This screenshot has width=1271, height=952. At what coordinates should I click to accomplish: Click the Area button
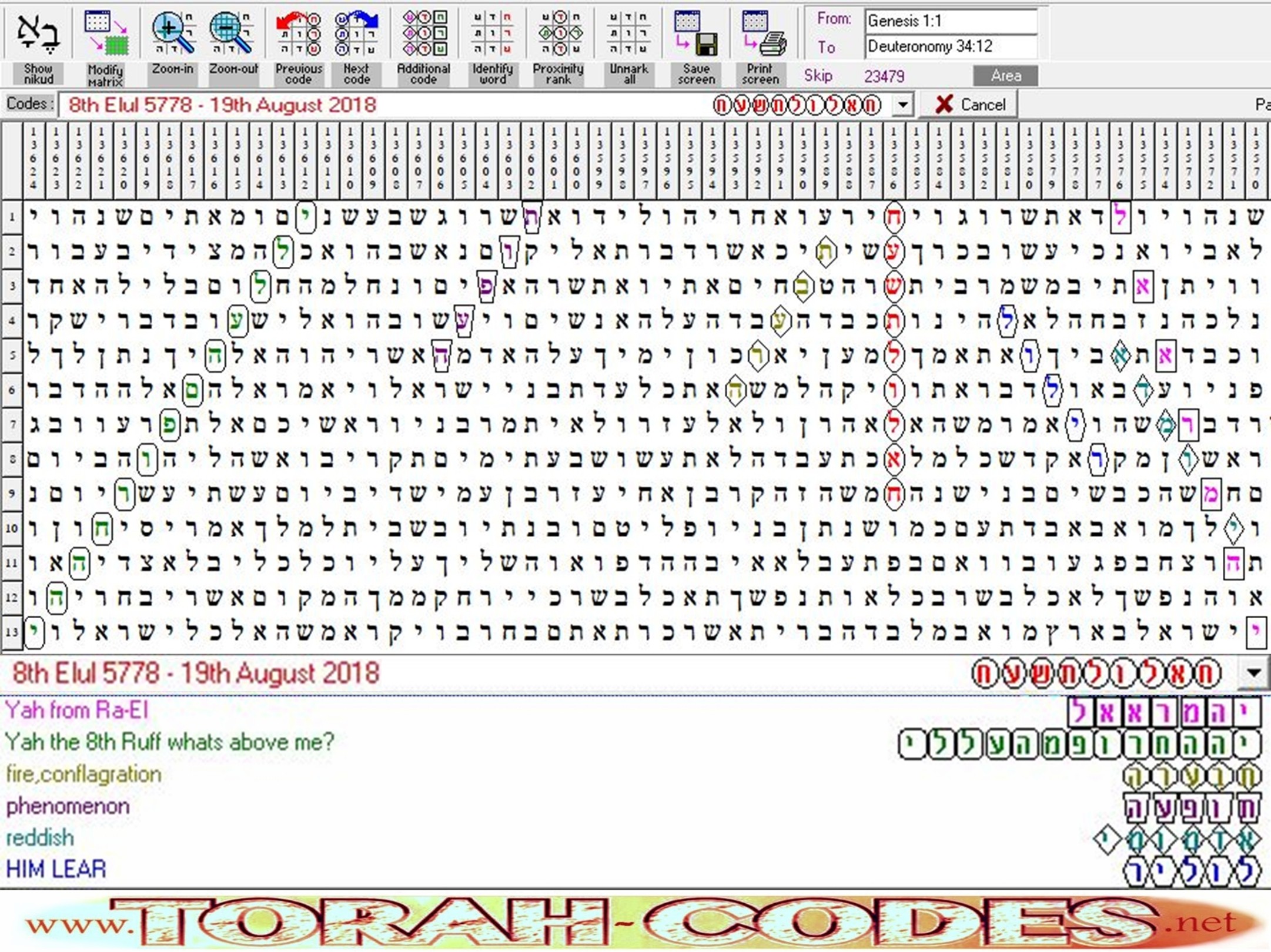(x=1005, y=76)
